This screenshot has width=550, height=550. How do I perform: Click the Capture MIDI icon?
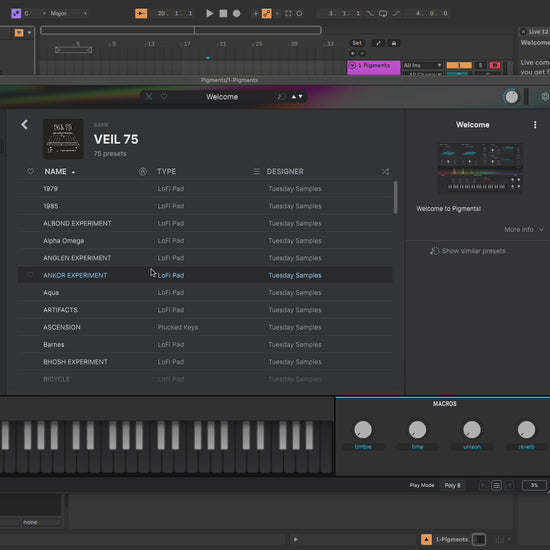(288, 13)
